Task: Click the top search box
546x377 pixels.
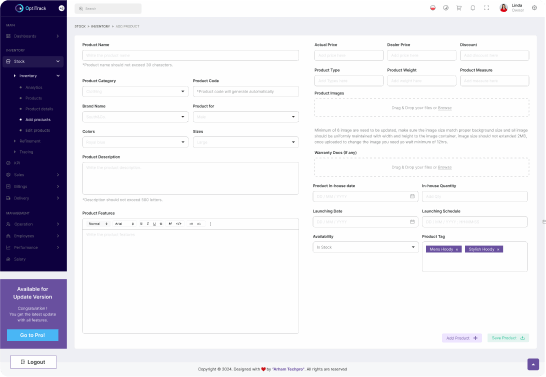Action: (108, 8)
